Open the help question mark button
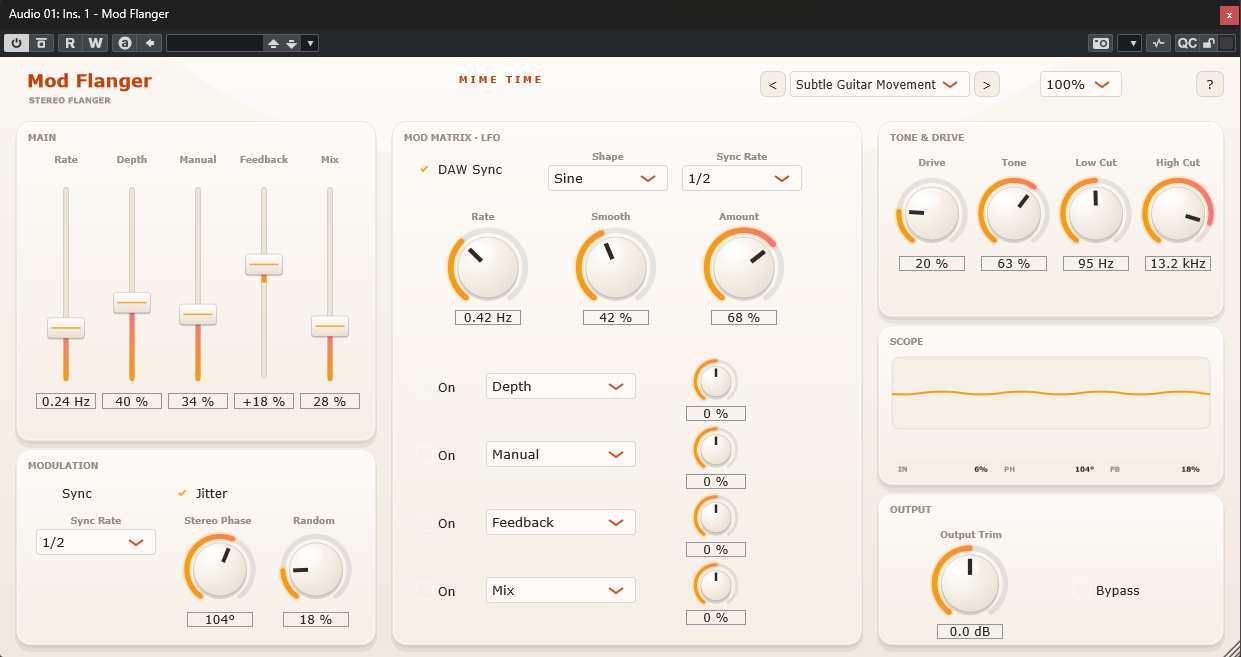The height and width of the screenshot is (657, 1241). click(x=1210, y=84)
